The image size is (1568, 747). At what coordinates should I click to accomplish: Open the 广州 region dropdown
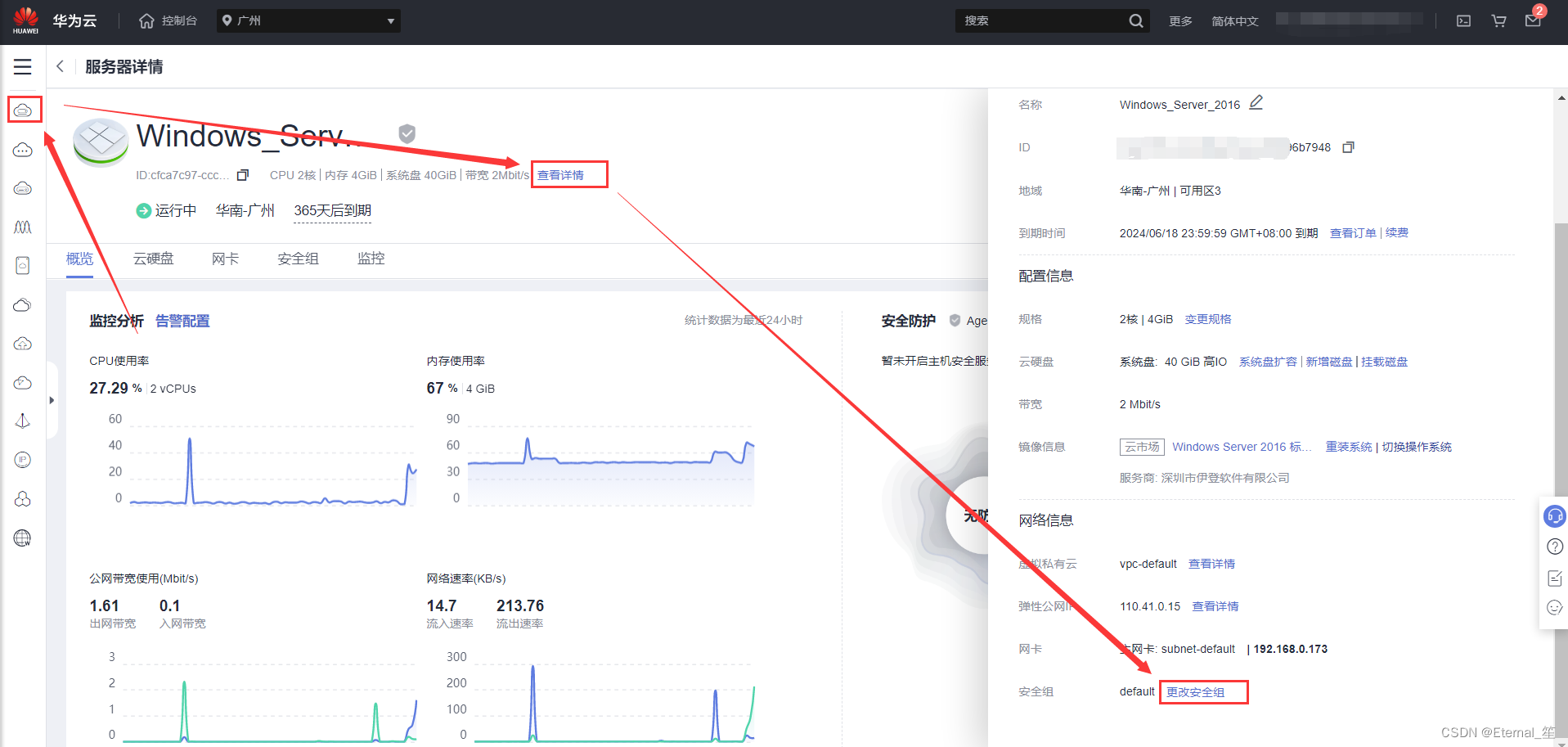point(309,20)
